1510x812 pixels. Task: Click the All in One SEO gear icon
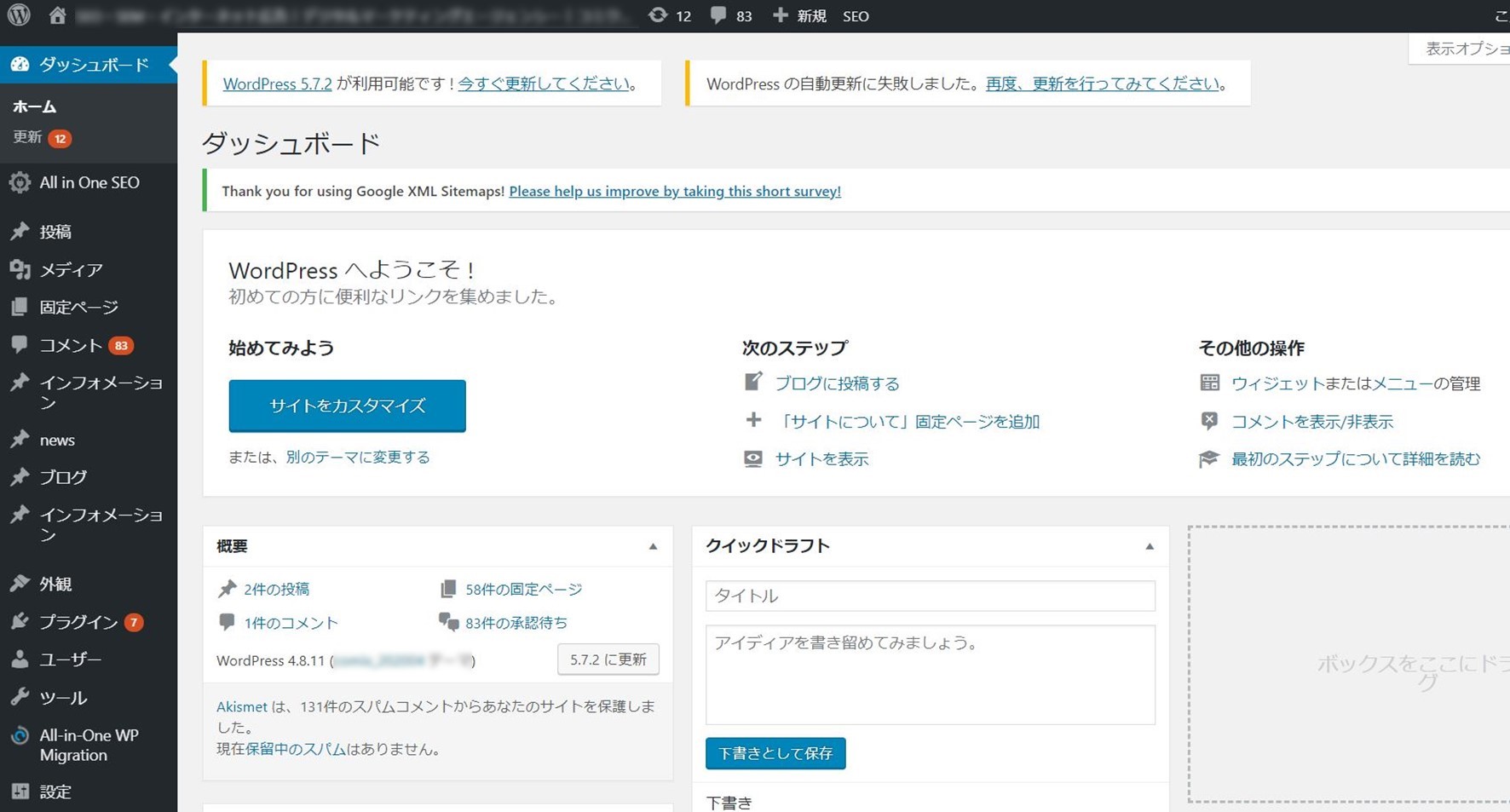point(20,182)
